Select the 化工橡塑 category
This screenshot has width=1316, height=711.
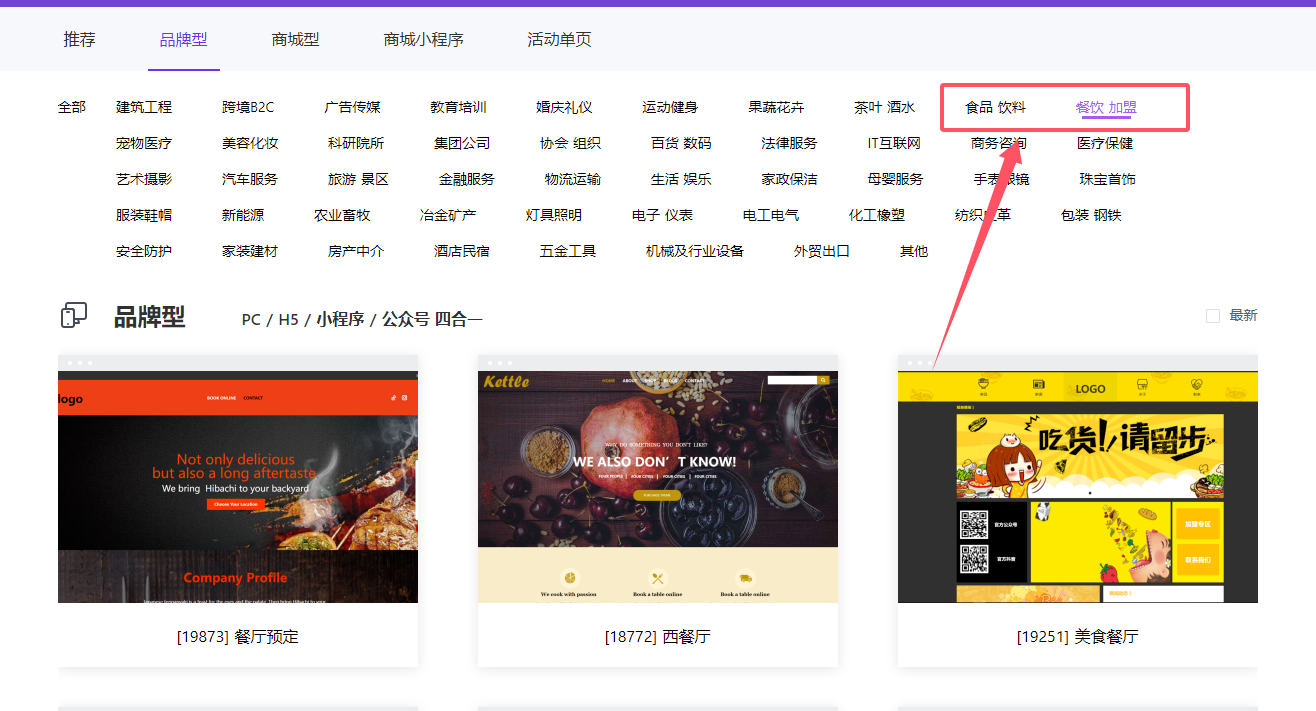(877, 215)
